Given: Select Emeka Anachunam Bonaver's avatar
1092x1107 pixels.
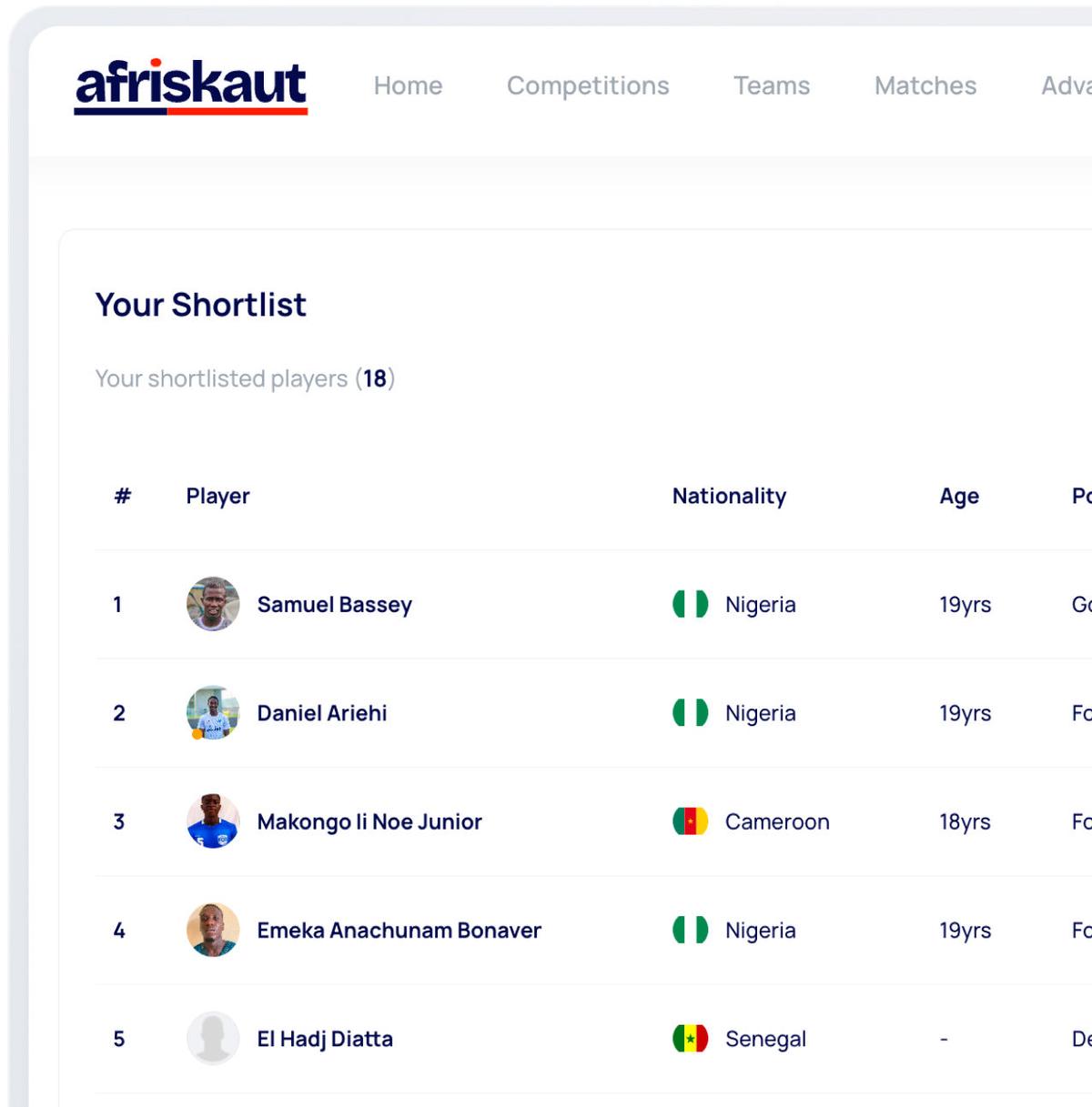Looking at the screenshot, I should 213,930.
